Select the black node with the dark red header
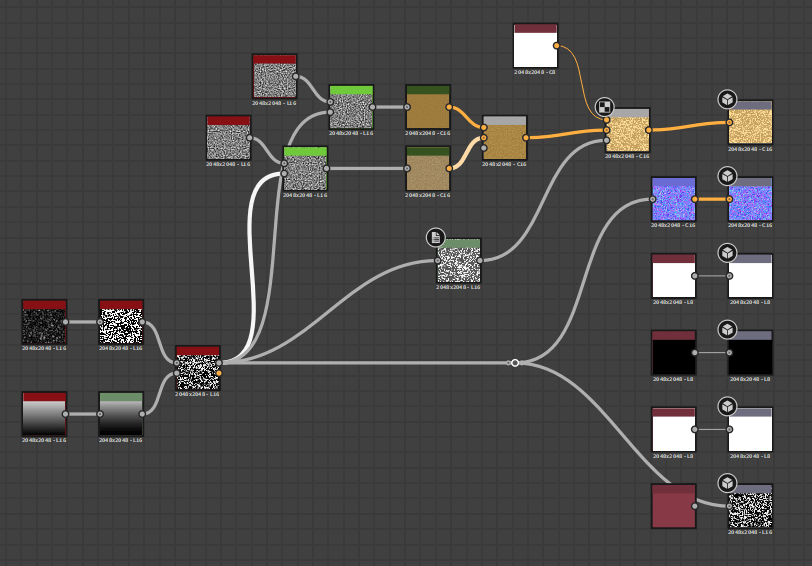This screenshot has width=812, height=566. [673, 353]
